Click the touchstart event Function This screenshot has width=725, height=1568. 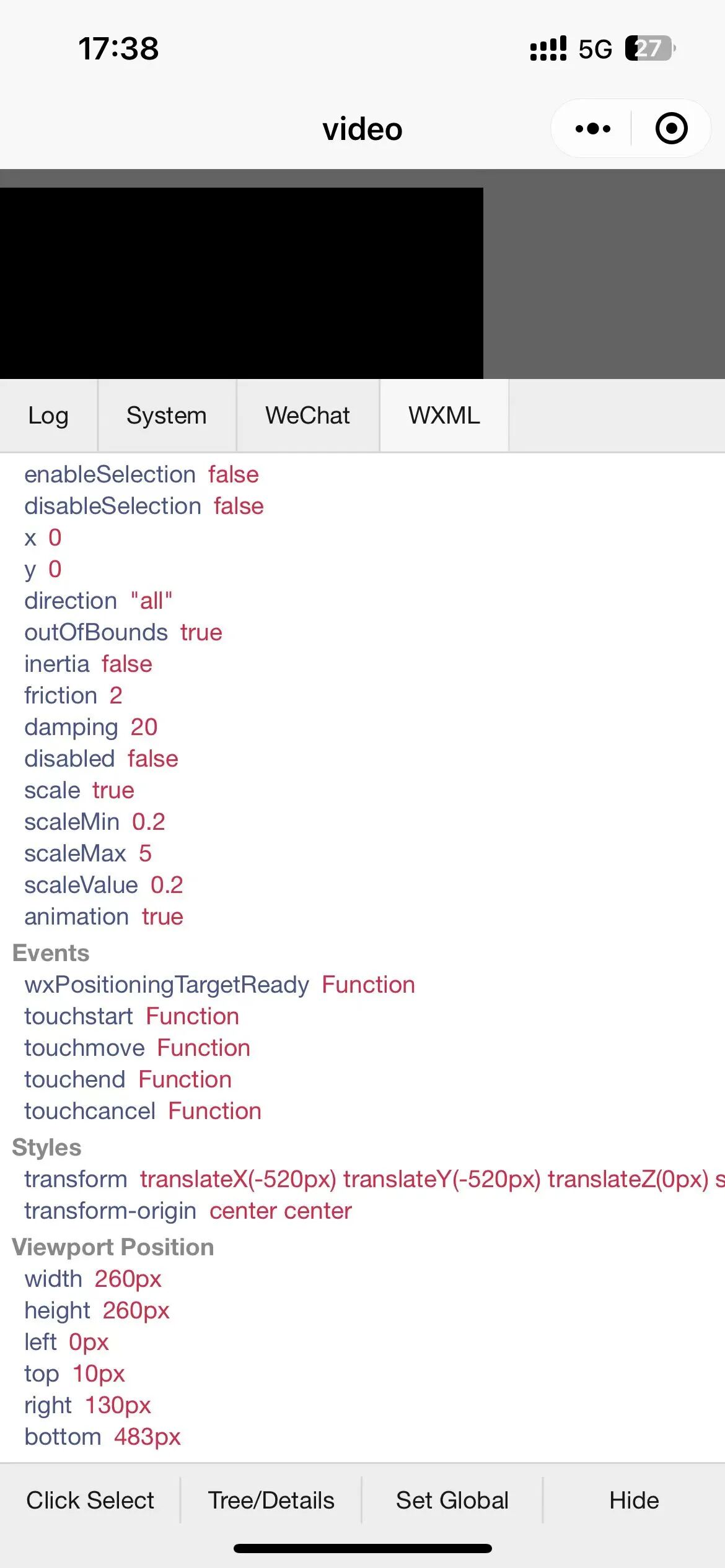pos(192,1016)
